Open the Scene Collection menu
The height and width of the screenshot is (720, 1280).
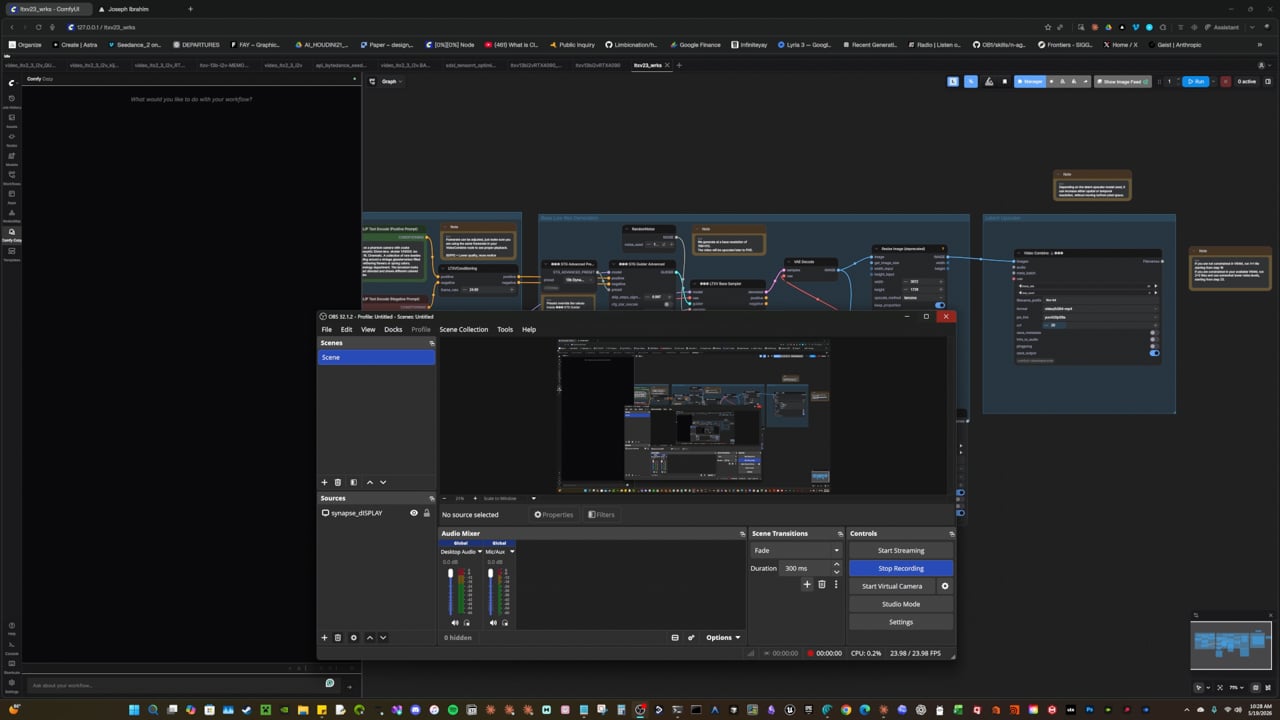tap(464, 329)
